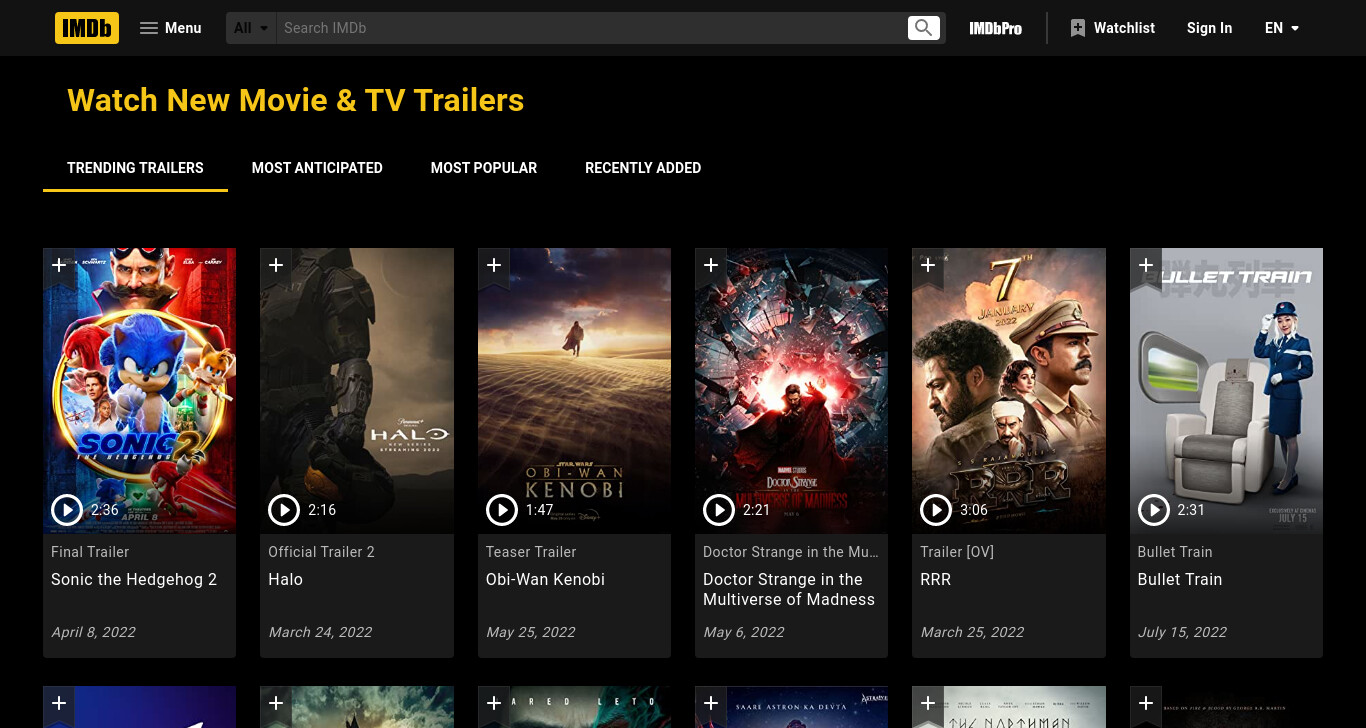Play the Sonic the Hedgehog 2 trailer
The width and height of the screenshot is (1366, 728).
[67, 510]
